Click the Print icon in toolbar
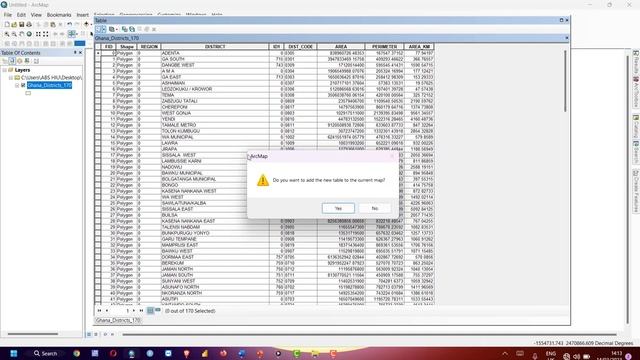The image size is (640, 360). [29, 24]
